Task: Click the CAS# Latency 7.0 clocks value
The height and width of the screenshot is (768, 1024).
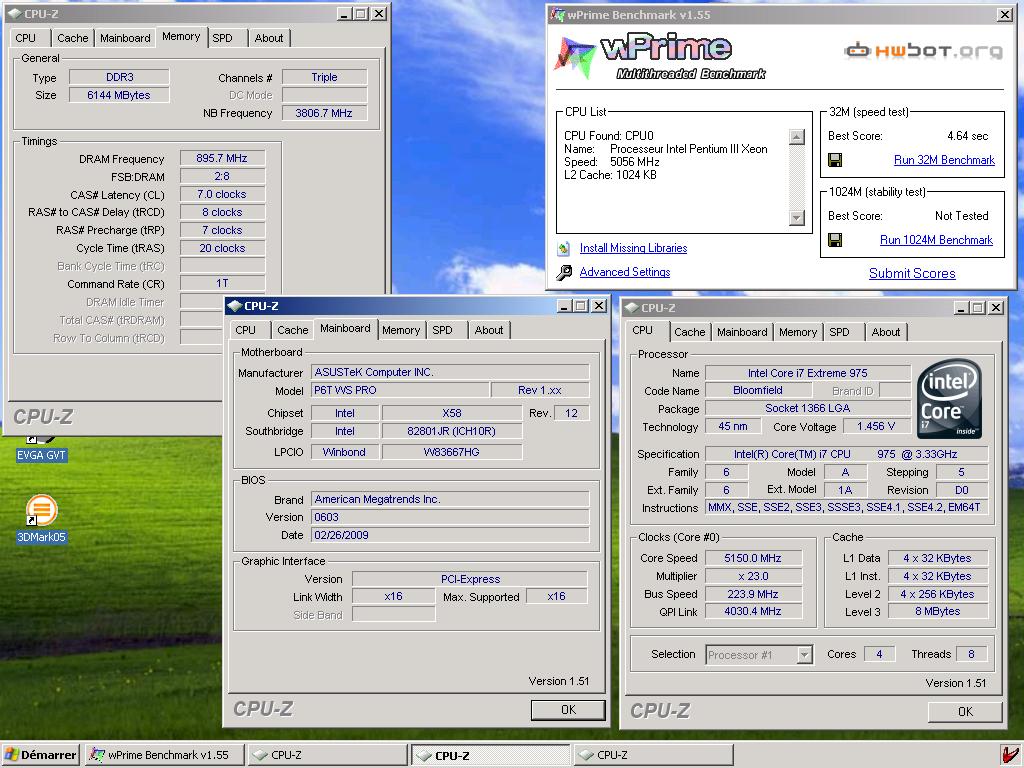Action: pyautogui.click(x=222, y=195)
